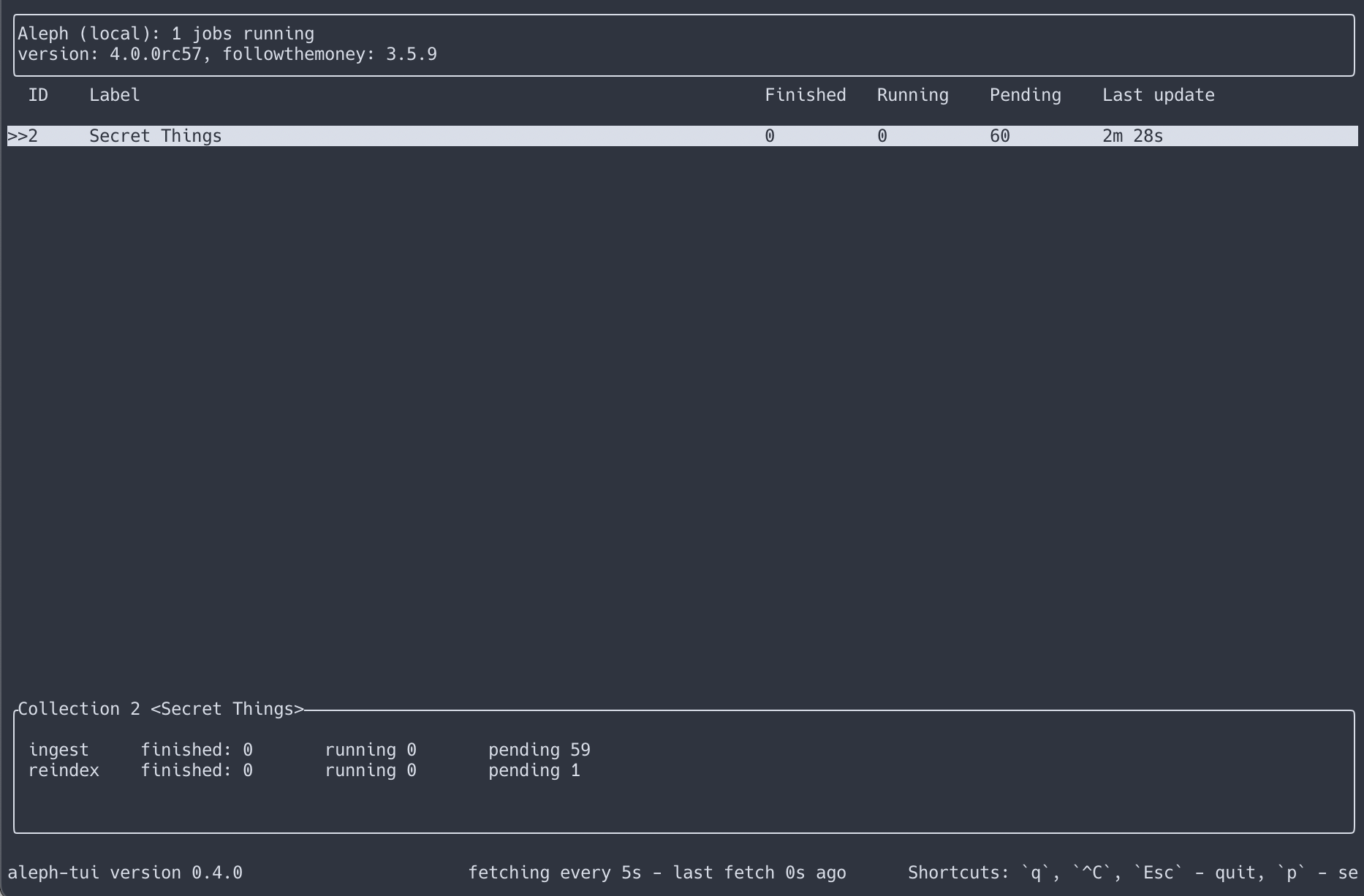Click the '2m 28s' last update value
The width and height of the screenshot is (1364, 896).
1132,136
